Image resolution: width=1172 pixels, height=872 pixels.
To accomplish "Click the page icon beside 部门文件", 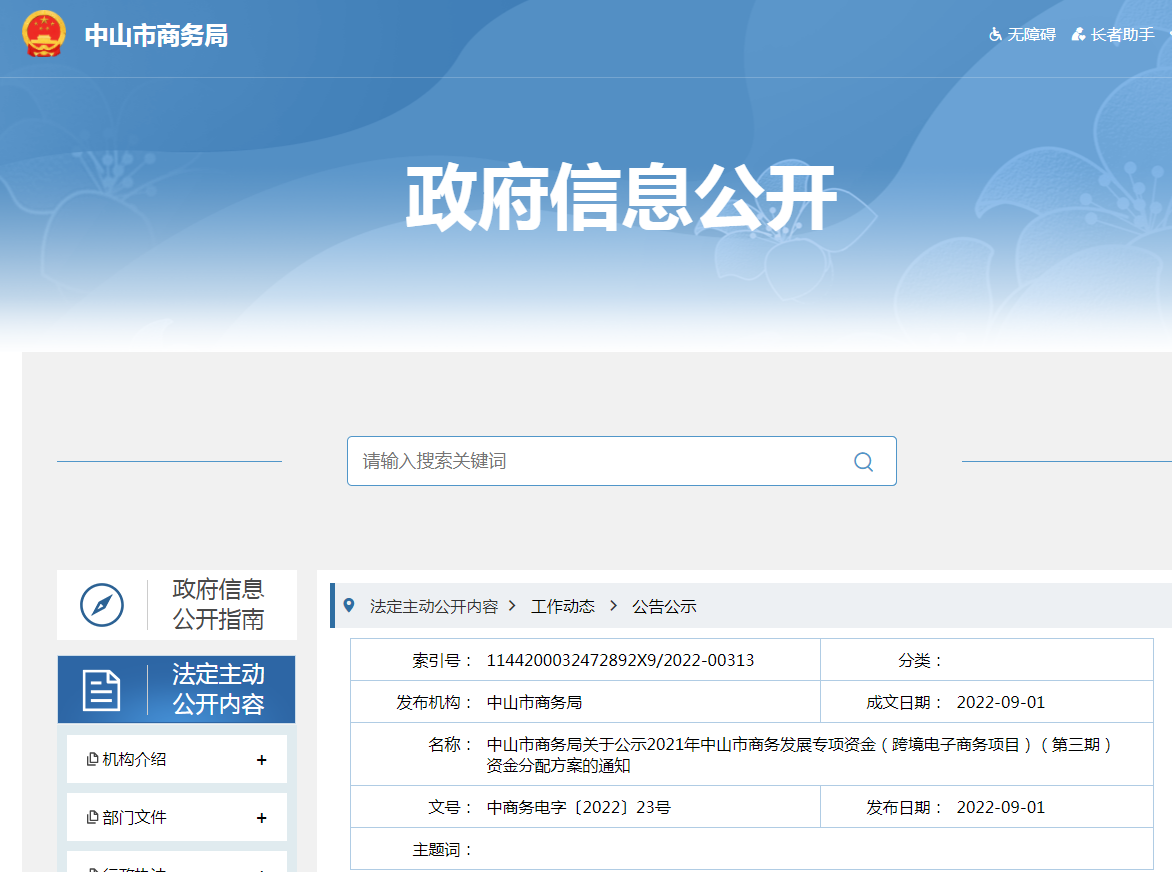I will click(x=93, y=818).
